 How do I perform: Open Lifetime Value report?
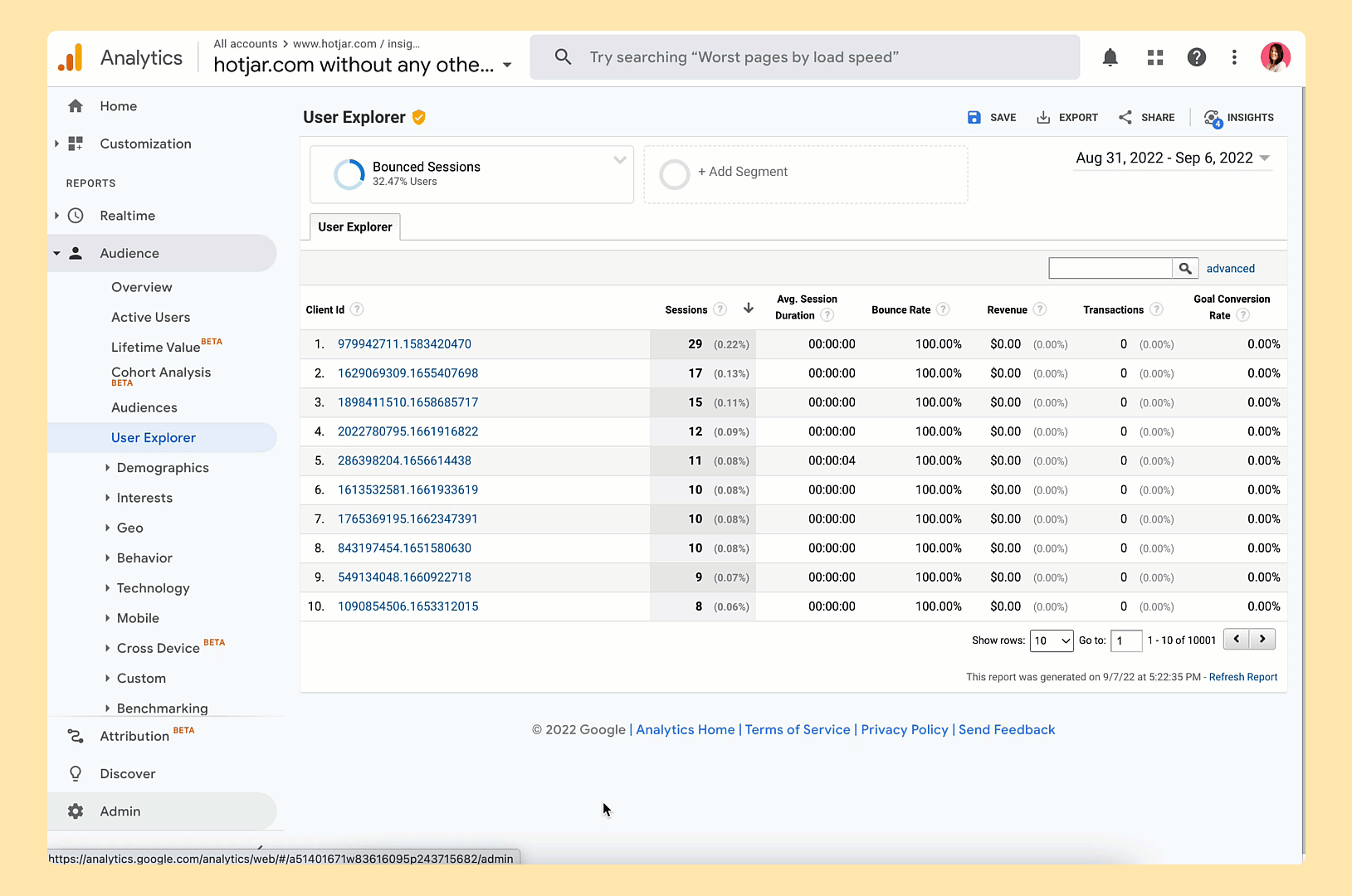[x=156, y=347]
